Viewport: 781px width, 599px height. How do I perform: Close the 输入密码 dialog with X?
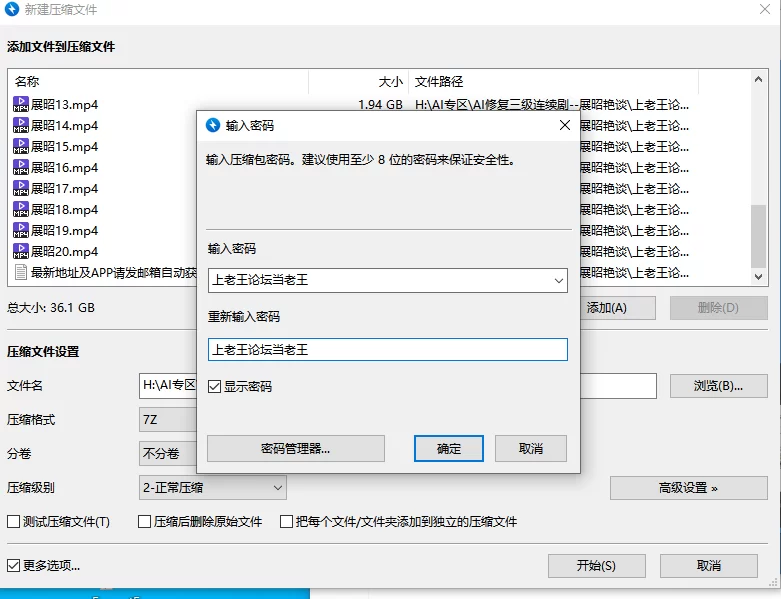(565, 125)
